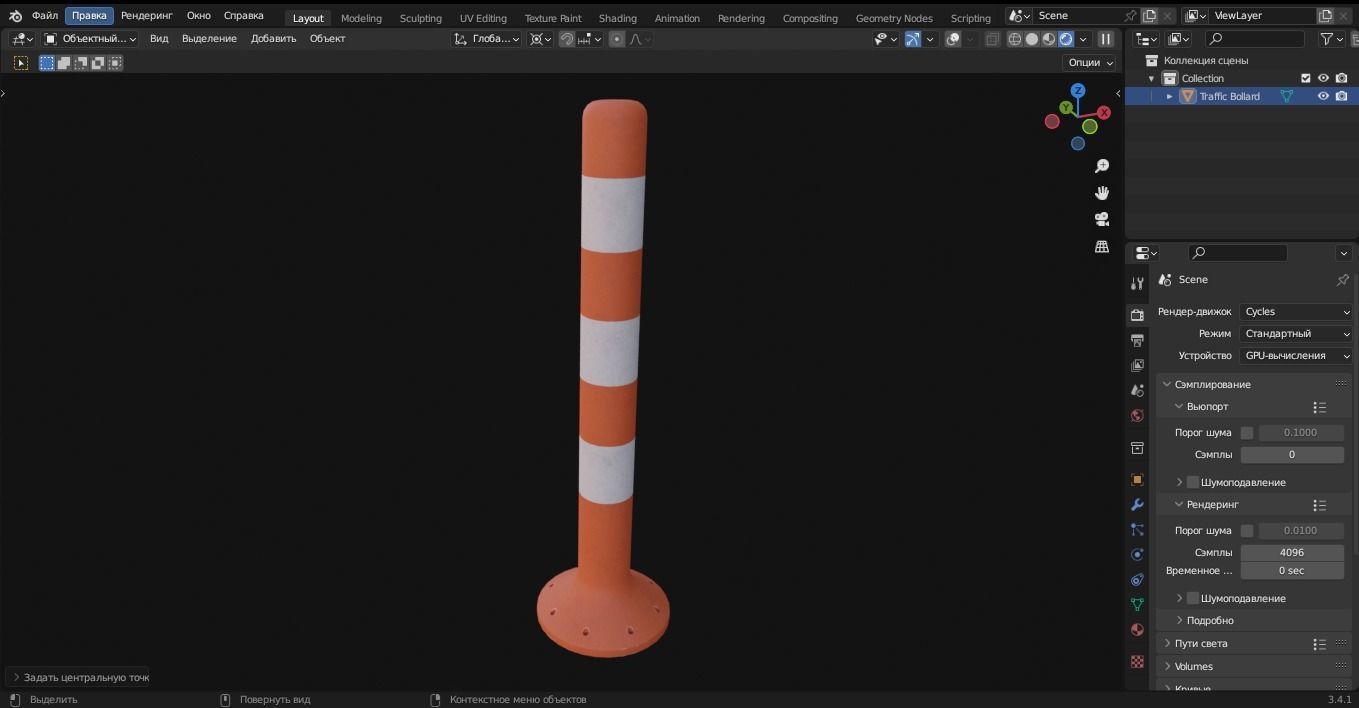Select wireframe viewport shading
1359x708 pixels.
[x=1015, y=39]
